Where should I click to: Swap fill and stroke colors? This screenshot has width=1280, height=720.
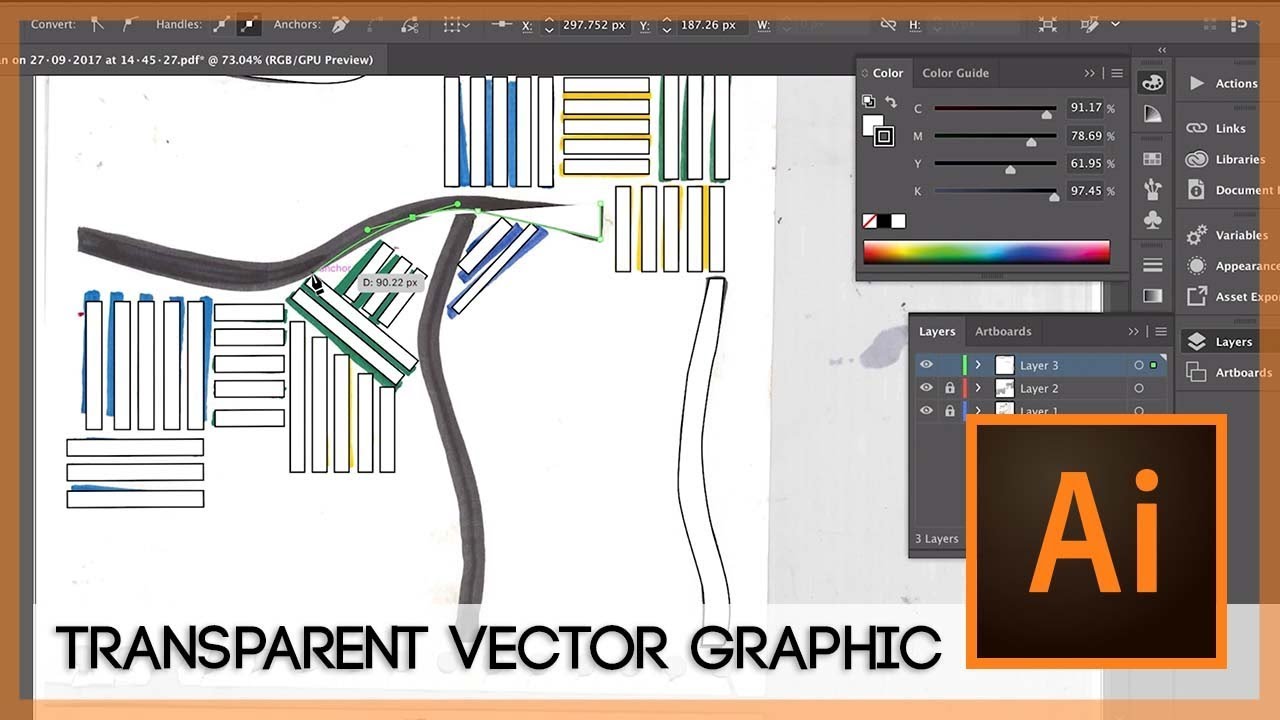click(x=890, y=102)
